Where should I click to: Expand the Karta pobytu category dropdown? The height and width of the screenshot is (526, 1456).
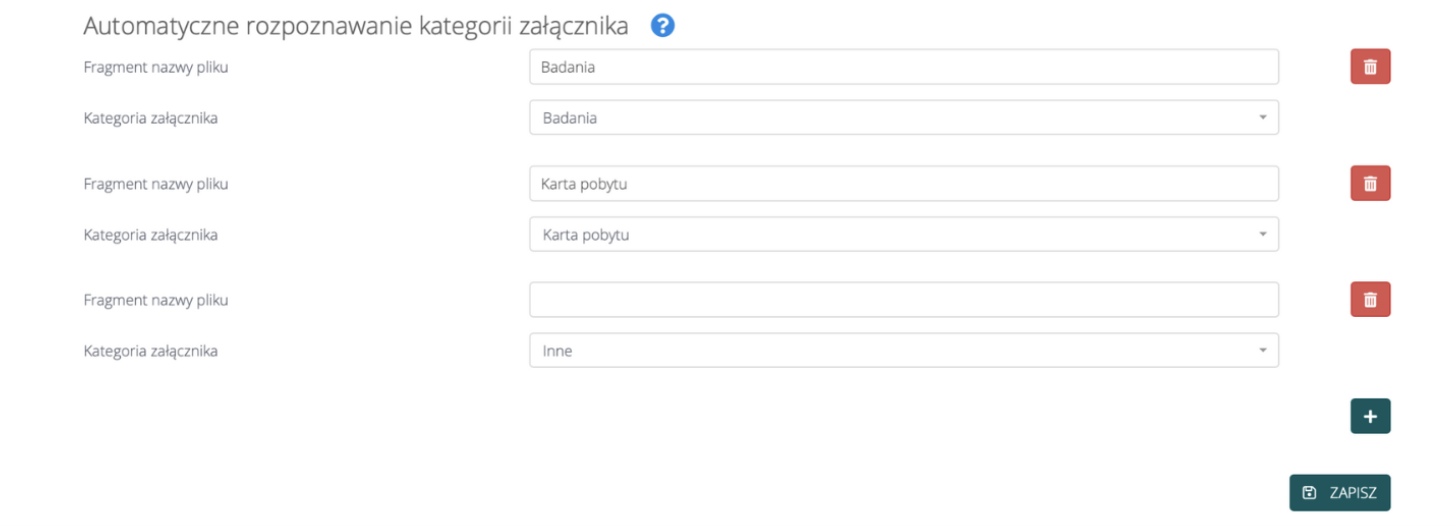click(903, 235)
